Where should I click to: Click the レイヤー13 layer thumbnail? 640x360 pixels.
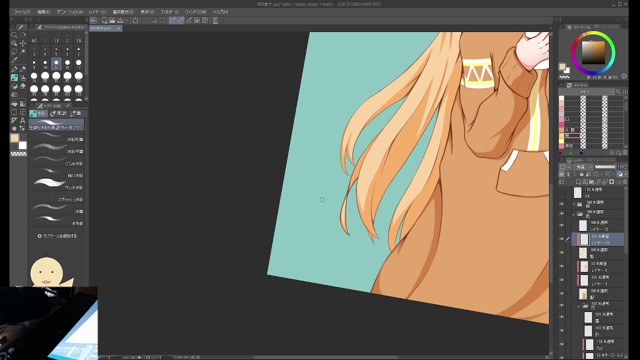[x=583, y=226]
